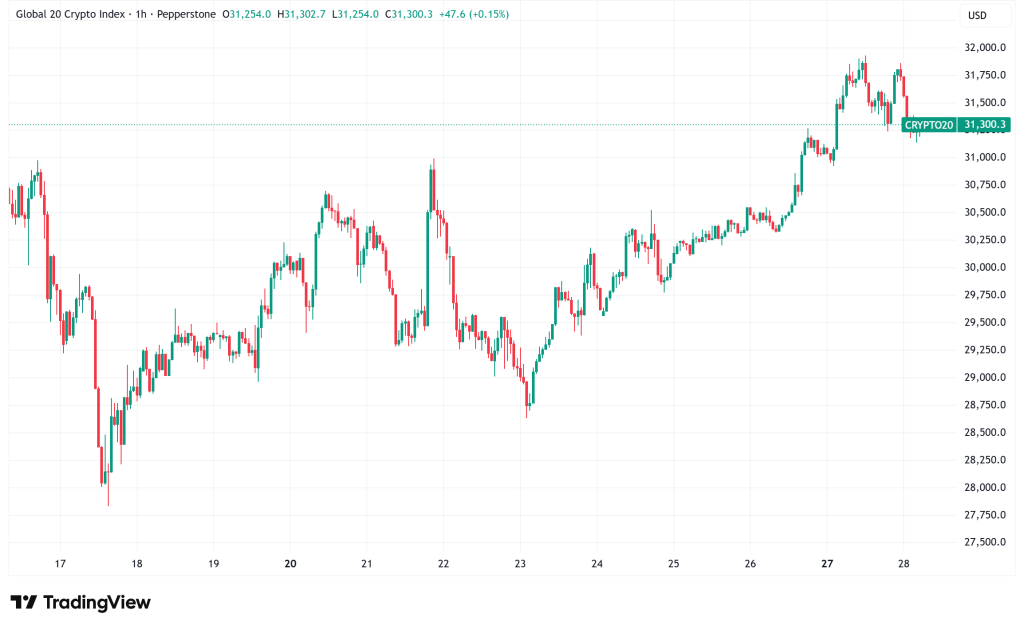
Task: Click the open value O31,254.0
Action: click(250, 14)
